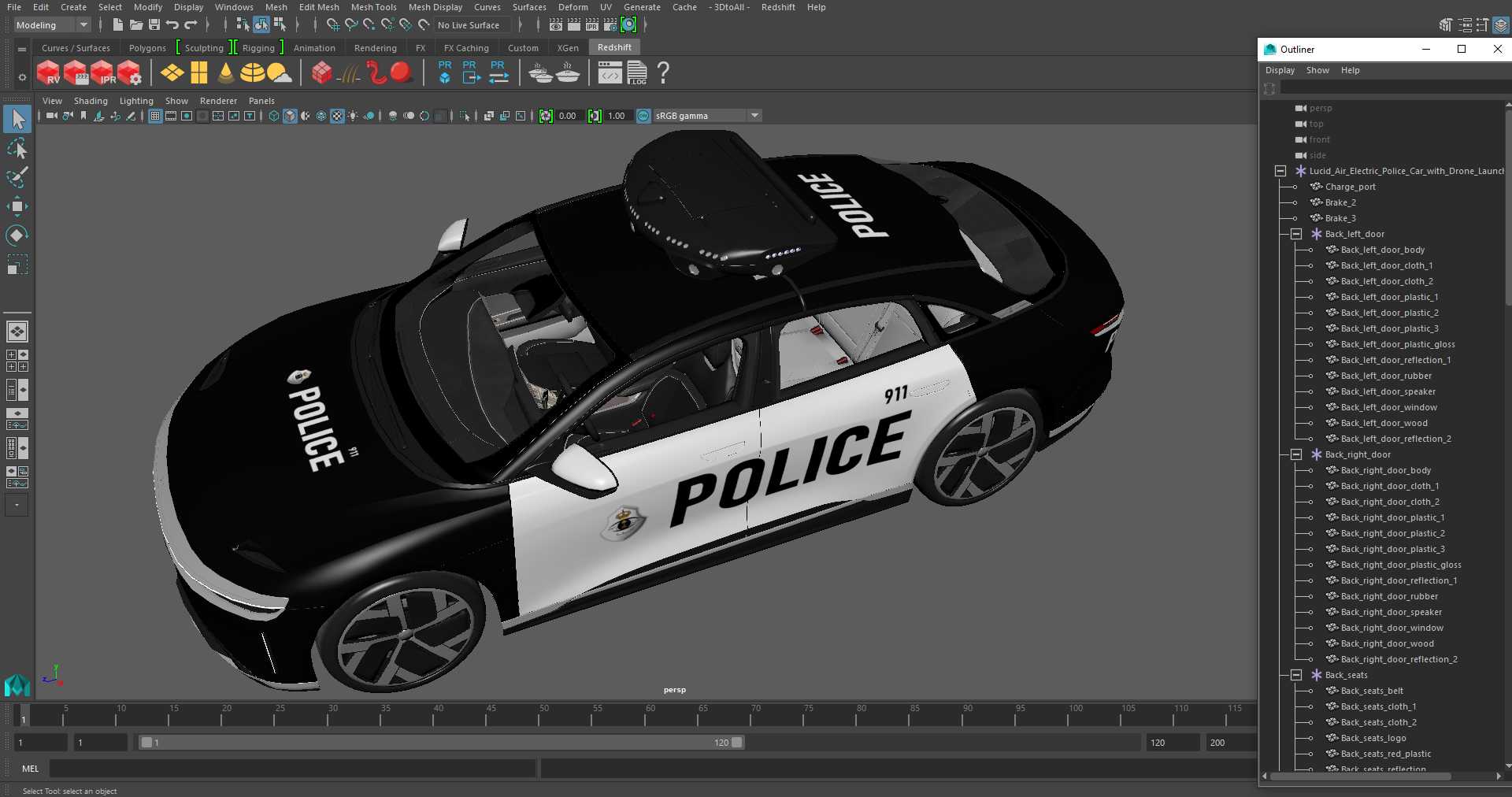Screen dimensions: 1512x797
Task: Create Redshift sun and sky light
Action: [279, 72]
